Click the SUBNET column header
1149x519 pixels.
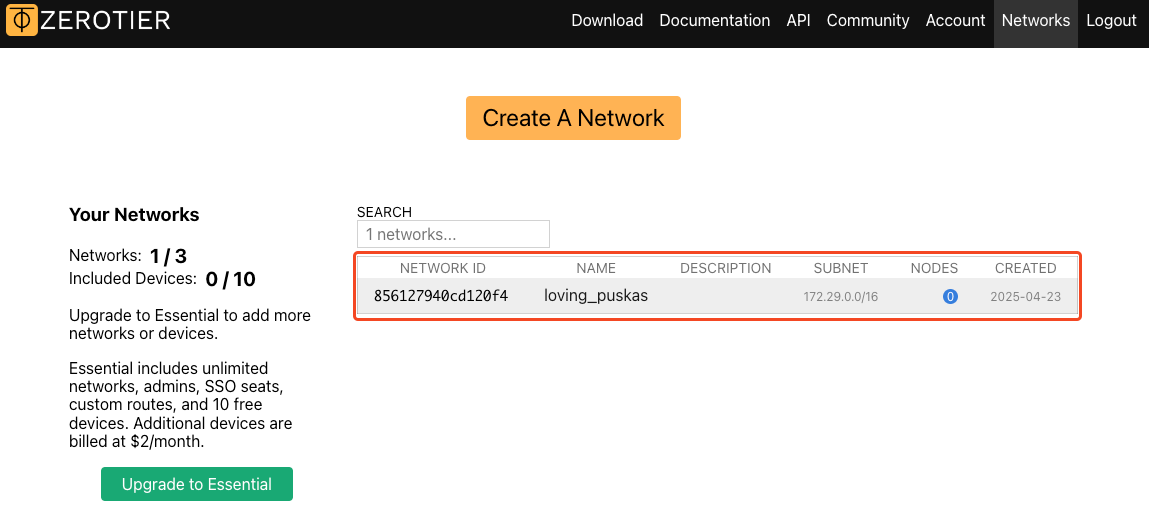[840, 268]
